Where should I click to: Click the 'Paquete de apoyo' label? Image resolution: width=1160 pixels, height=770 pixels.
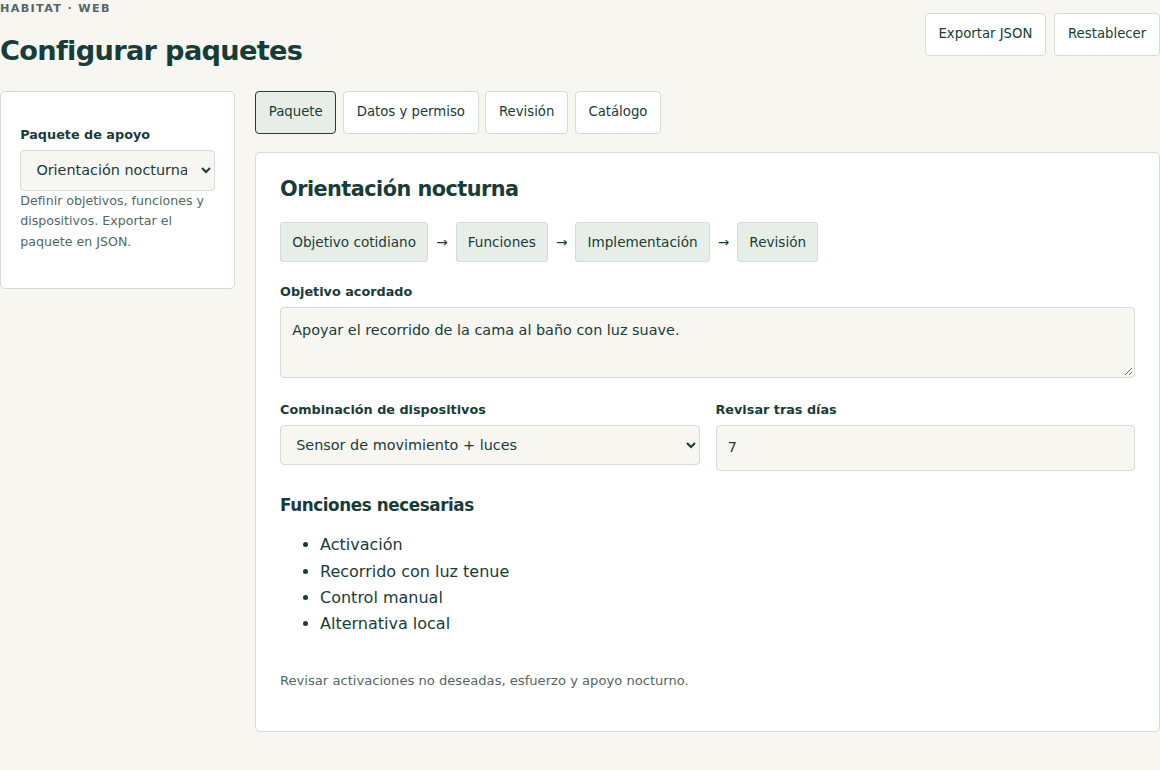tap(85, 135)
